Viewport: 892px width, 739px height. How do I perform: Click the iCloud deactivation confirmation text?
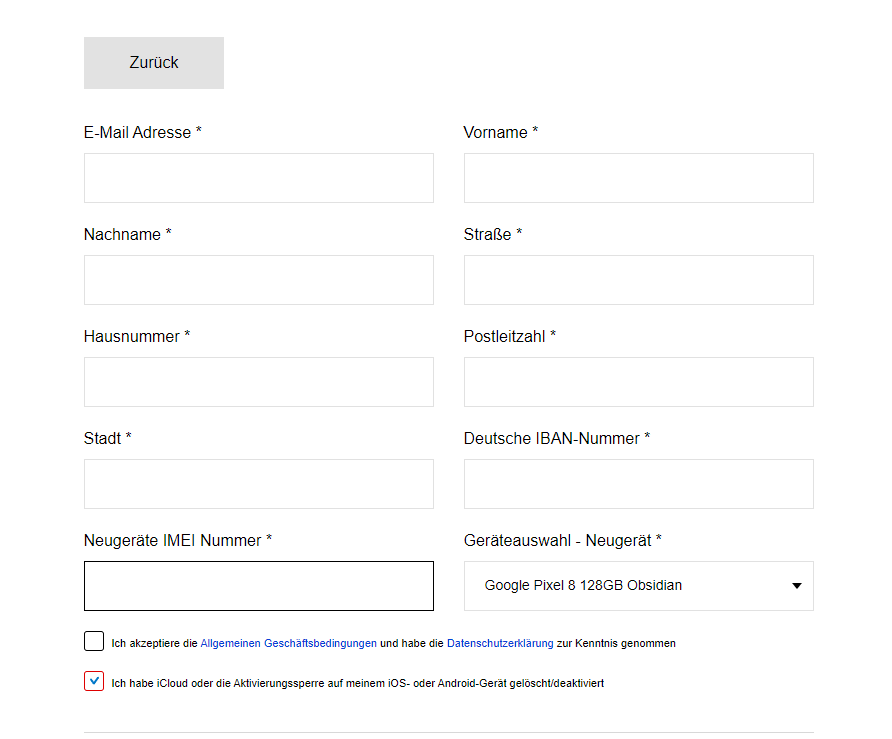point(357,683)
